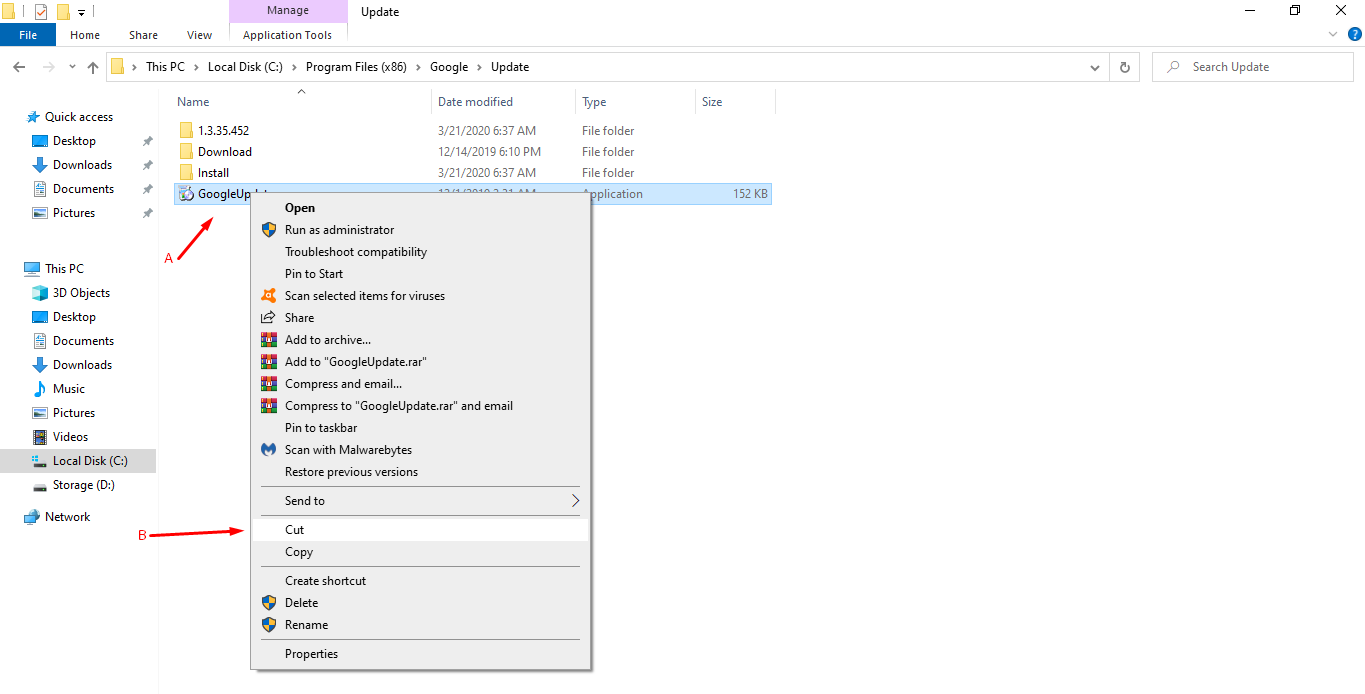Click the GoogleUpdate application icon
Image resolution: width=1365 pixels, height=694 pixels.
pyautogui.click(x=186, y=194)
